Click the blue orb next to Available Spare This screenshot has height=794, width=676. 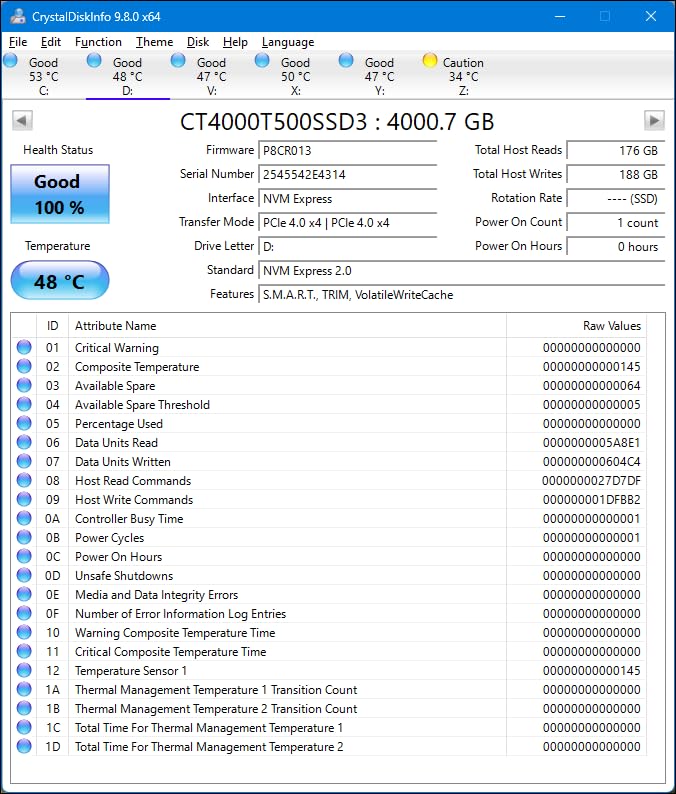[24, 386]
